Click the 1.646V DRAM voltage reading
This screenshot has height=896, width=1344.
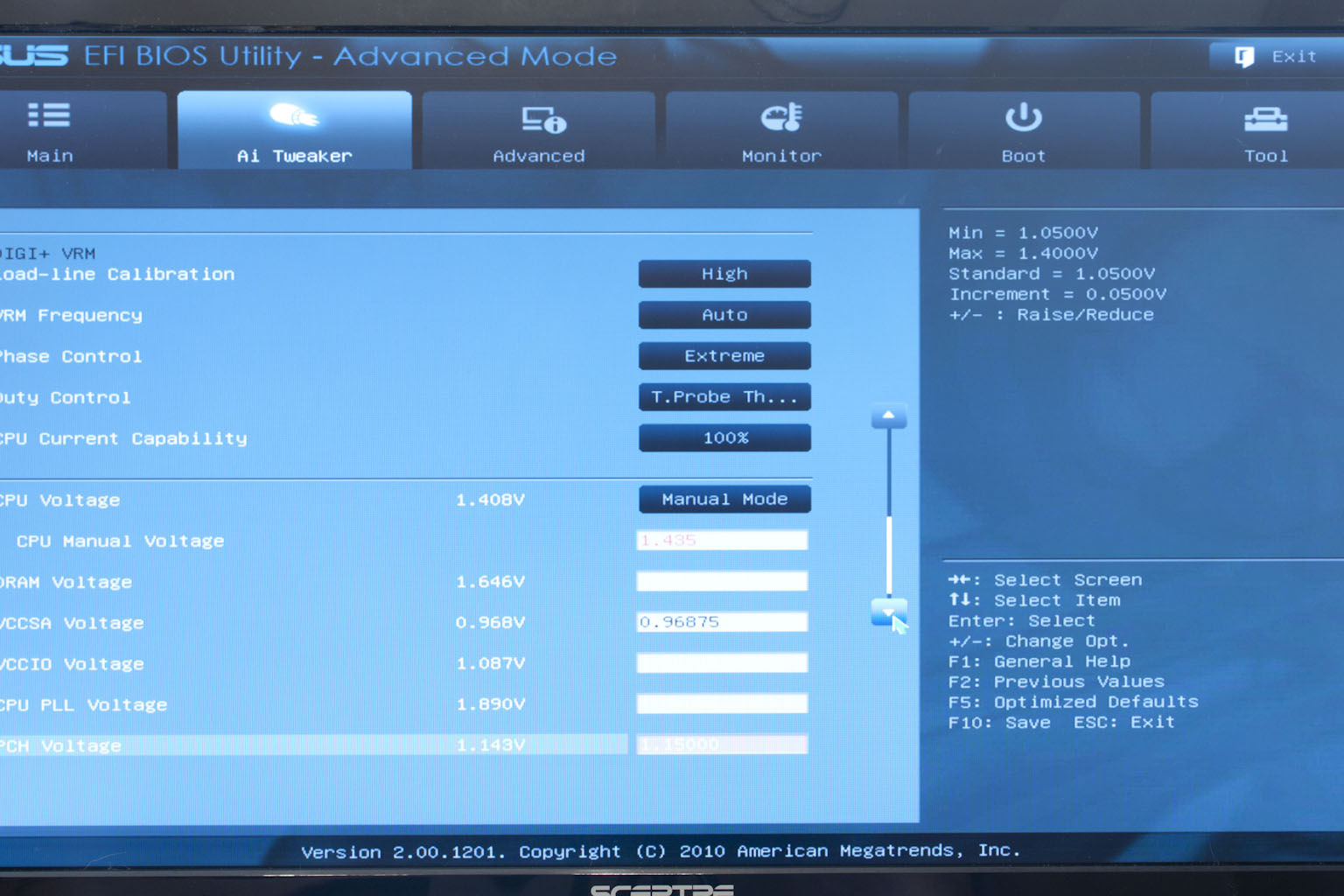tap(490, 581)
